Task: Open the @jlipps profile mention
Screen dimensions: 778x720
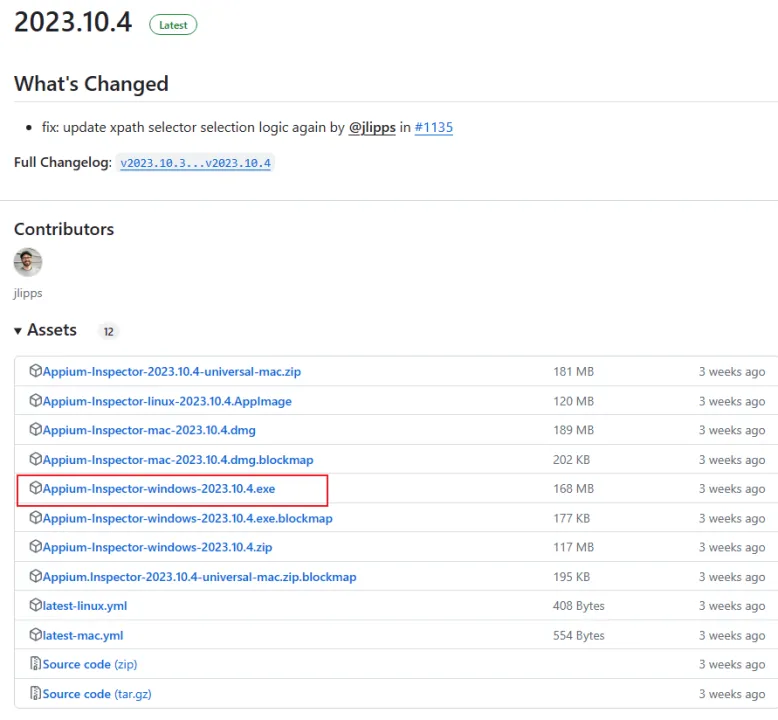Action: [x=372, y=128]
